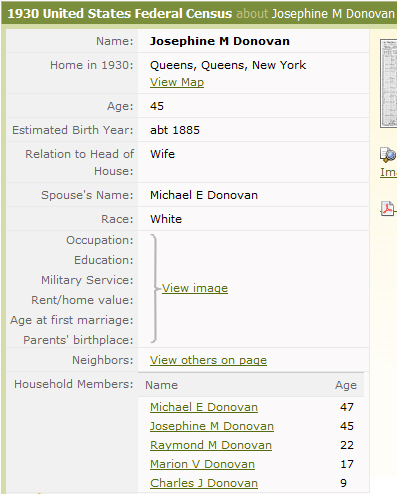This screenshot has width=397, height=494.
Task: Click the 1930 United States Federal Census title
Action: point(119,14)
